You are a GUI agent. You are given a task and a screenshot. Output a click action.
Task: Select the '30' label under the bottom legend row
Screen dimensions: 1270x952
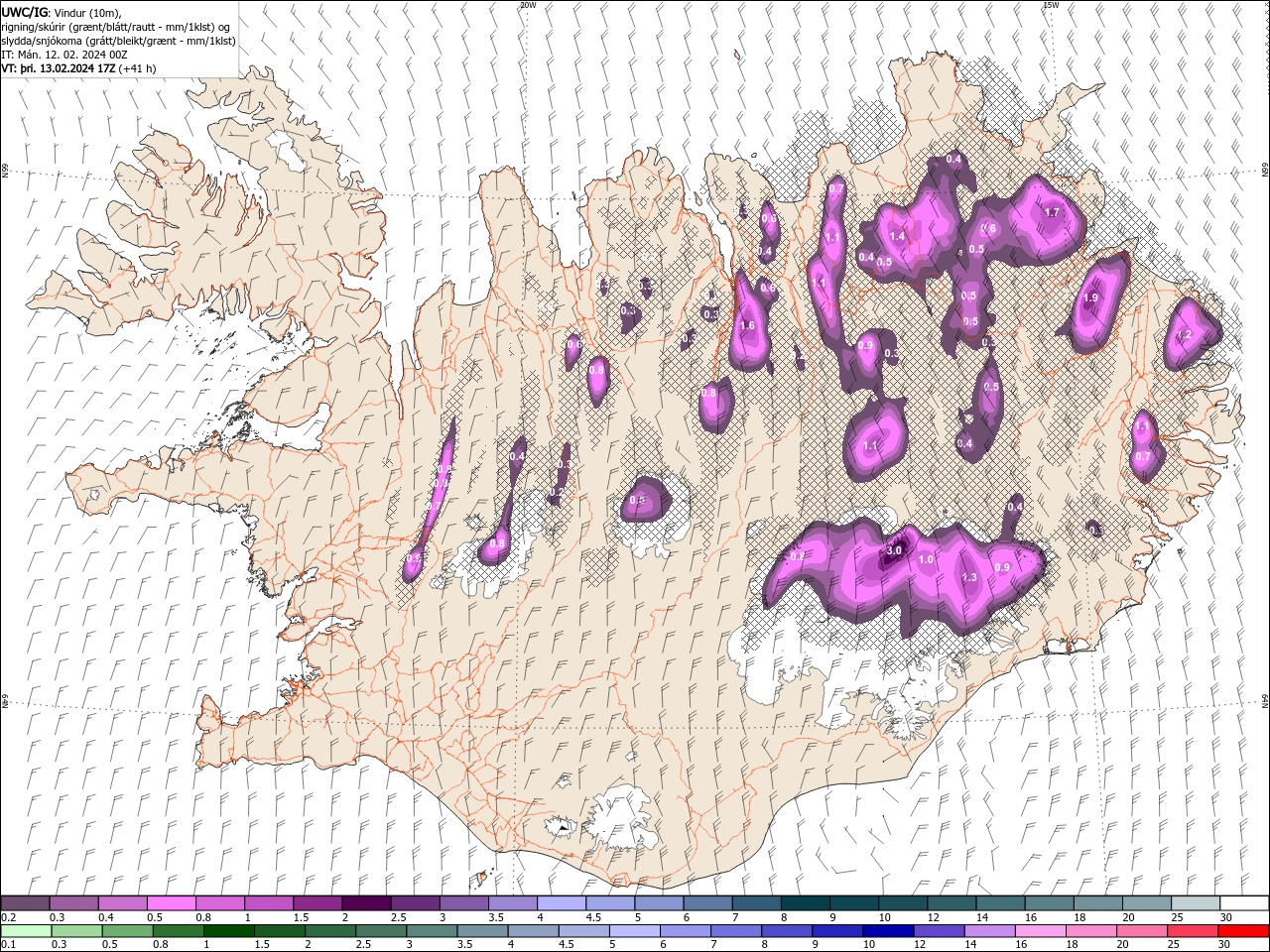click(1223, 945)
